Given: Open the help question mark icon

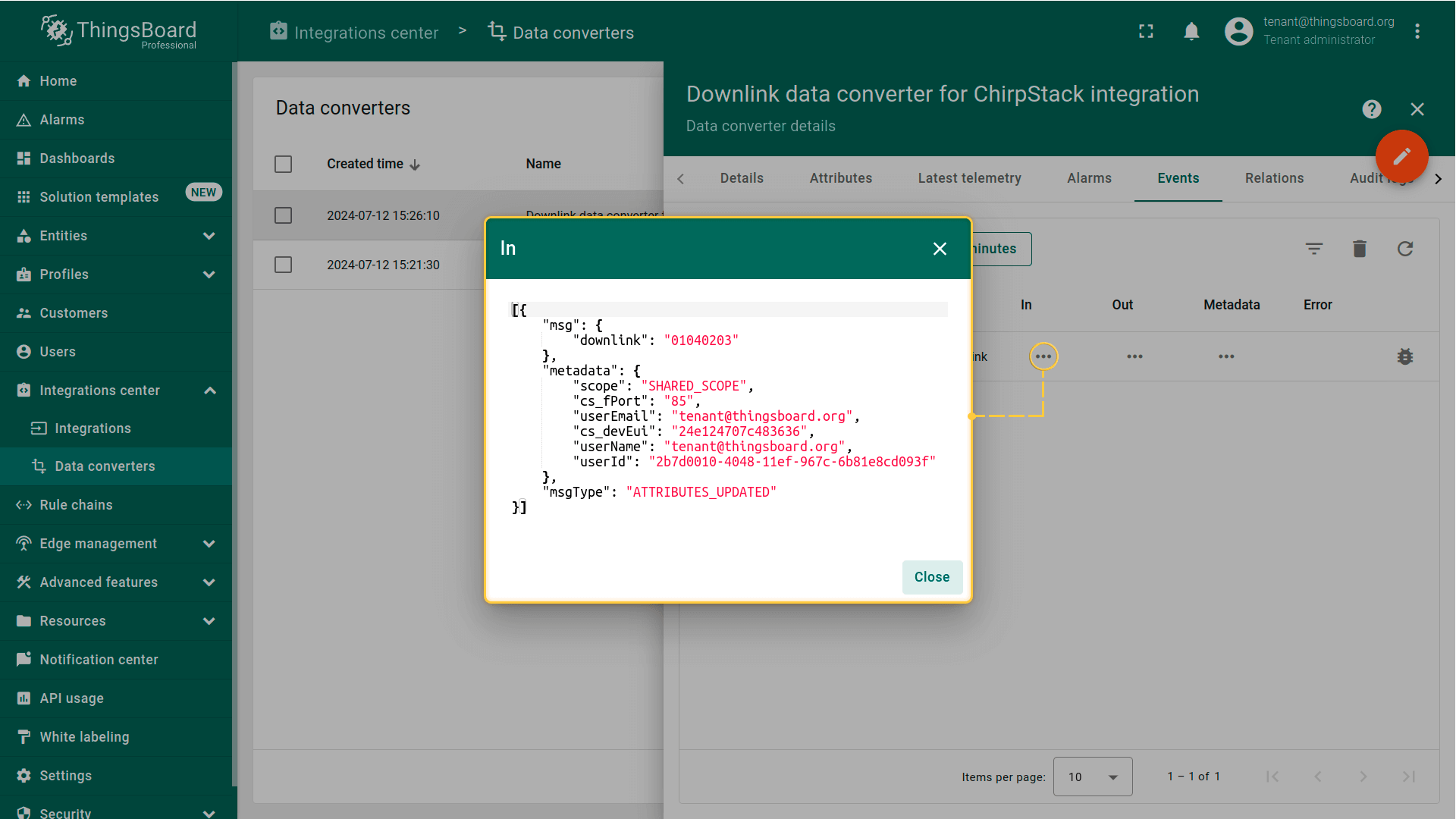Looking at the screenshot, I should (x=1371, y=109).
